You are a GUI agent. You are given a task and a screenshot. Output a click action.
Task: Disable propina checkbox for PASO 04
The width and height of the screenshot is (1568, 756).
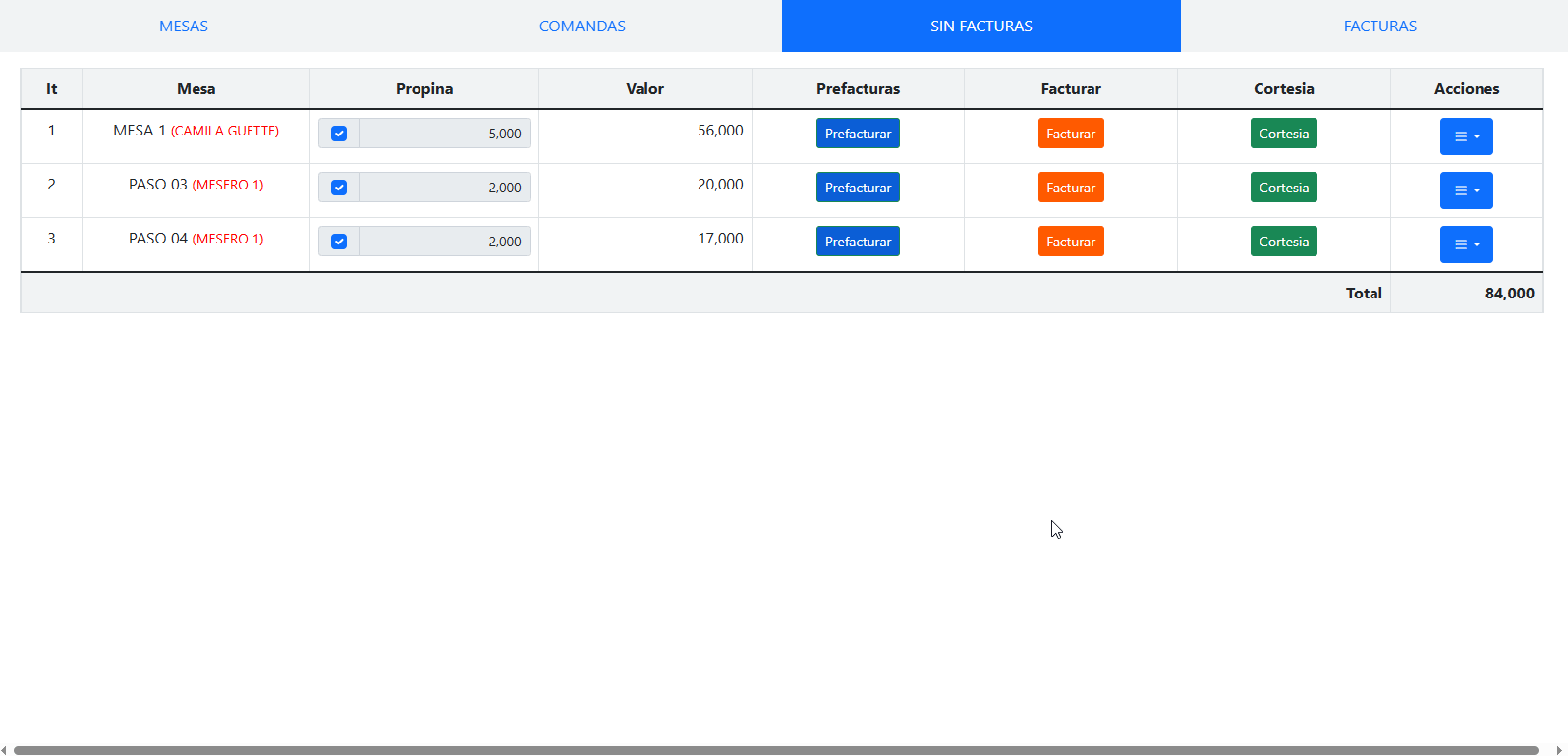pyautogui.click(x=339, y=242)
